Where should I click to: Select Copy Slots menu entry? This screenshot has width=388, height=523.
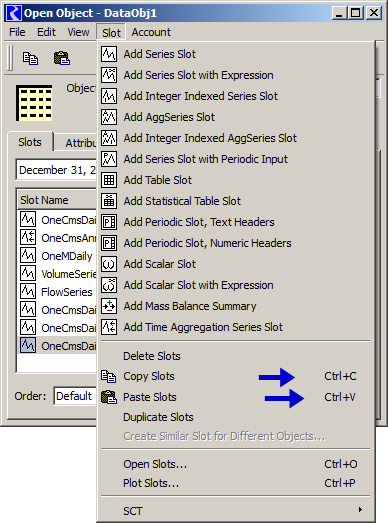point(237,376)
